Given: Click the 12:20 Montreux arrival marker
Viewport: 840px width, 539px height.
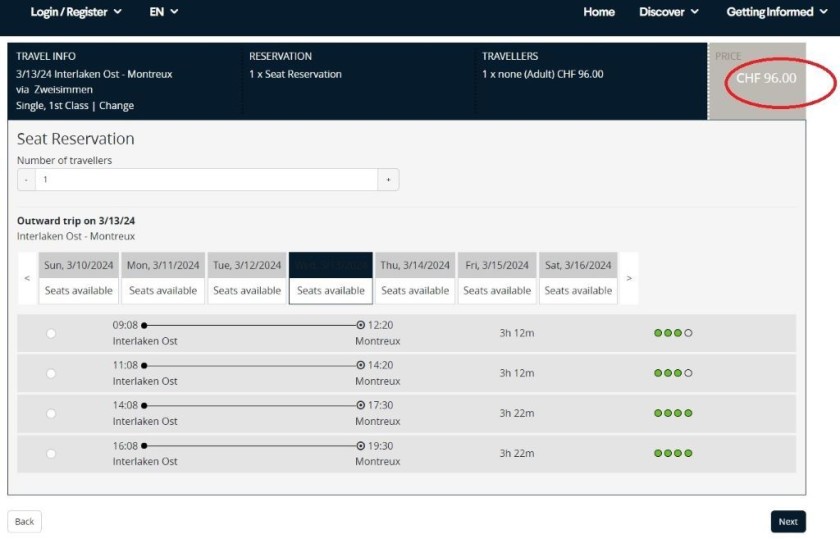Looking at the screenshot, I should [361, 325].
